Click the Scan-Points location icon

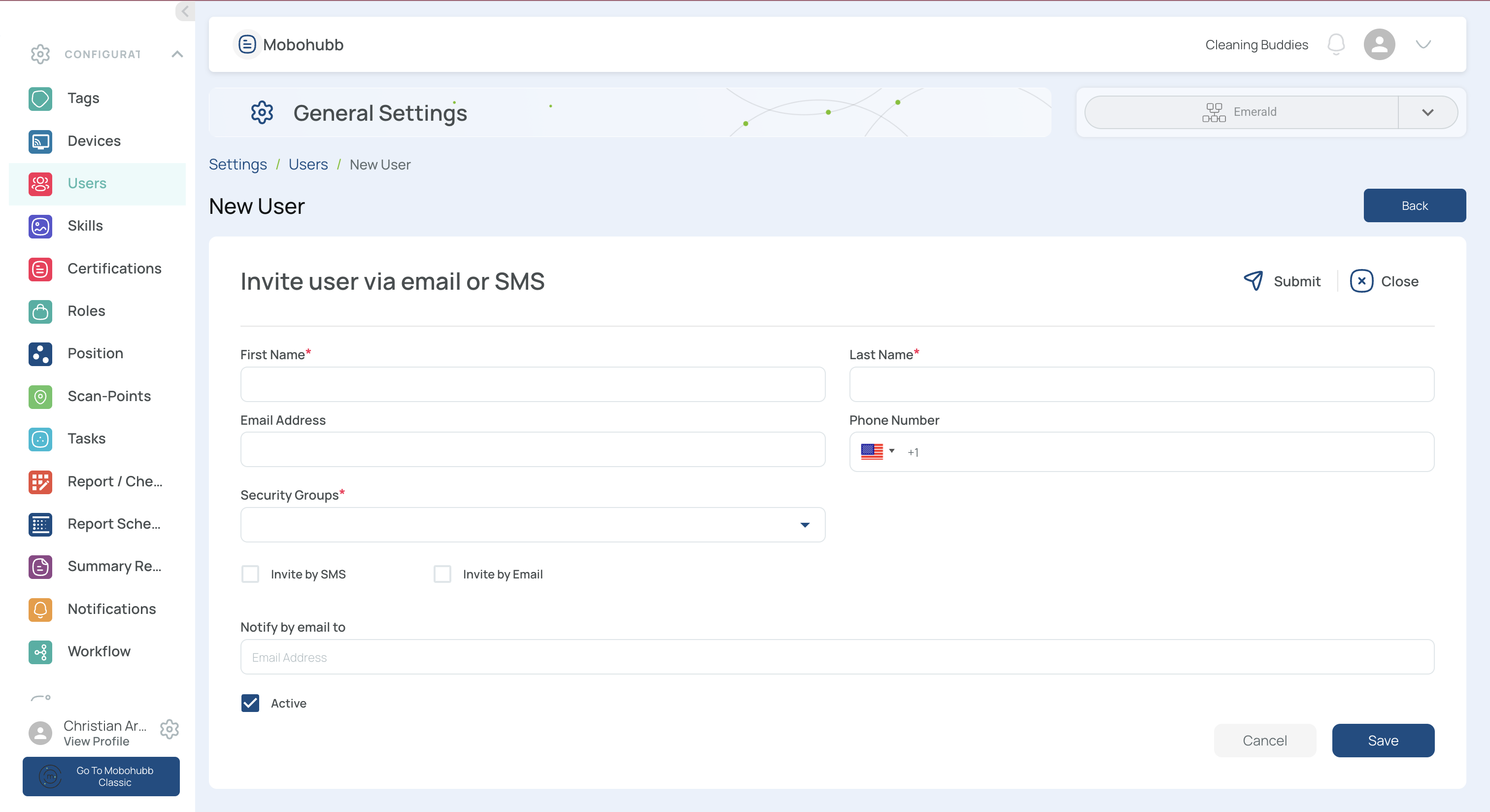coord(40,397)
